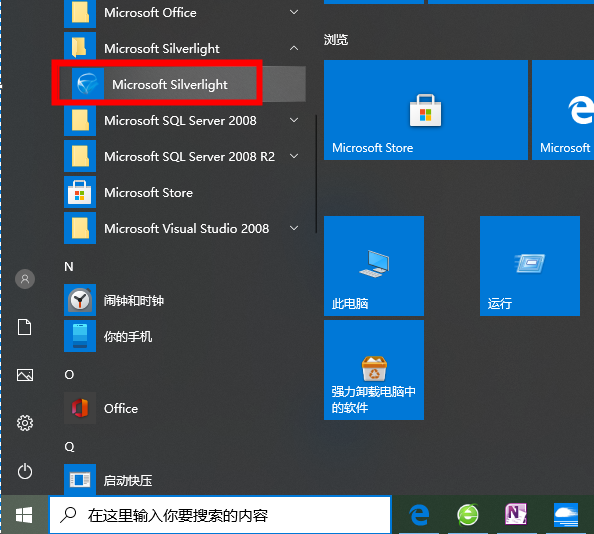Expand the Microsoft SQL Server 2008 folder
Viewport: 594px width, 534px height.
[294, 120]
